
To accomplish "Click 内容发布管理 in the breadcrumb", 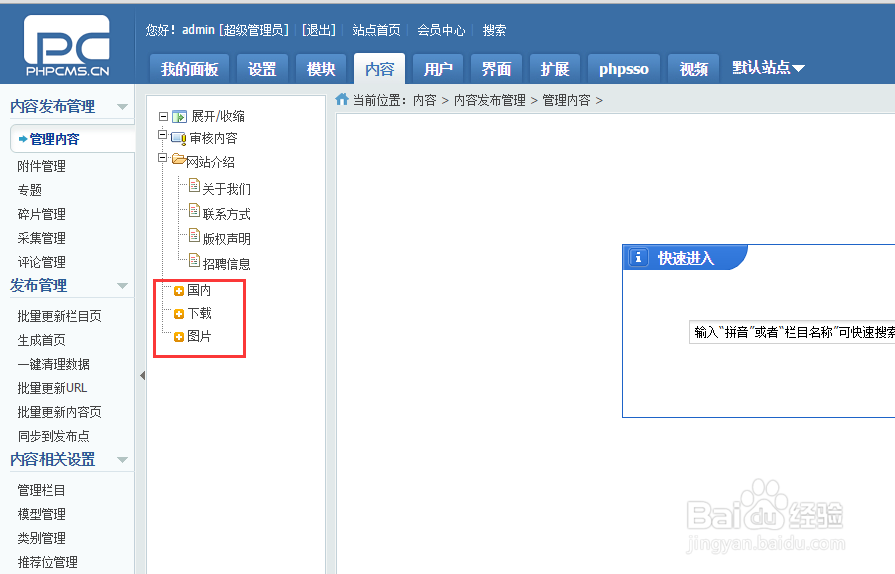I will coord(490,100).
